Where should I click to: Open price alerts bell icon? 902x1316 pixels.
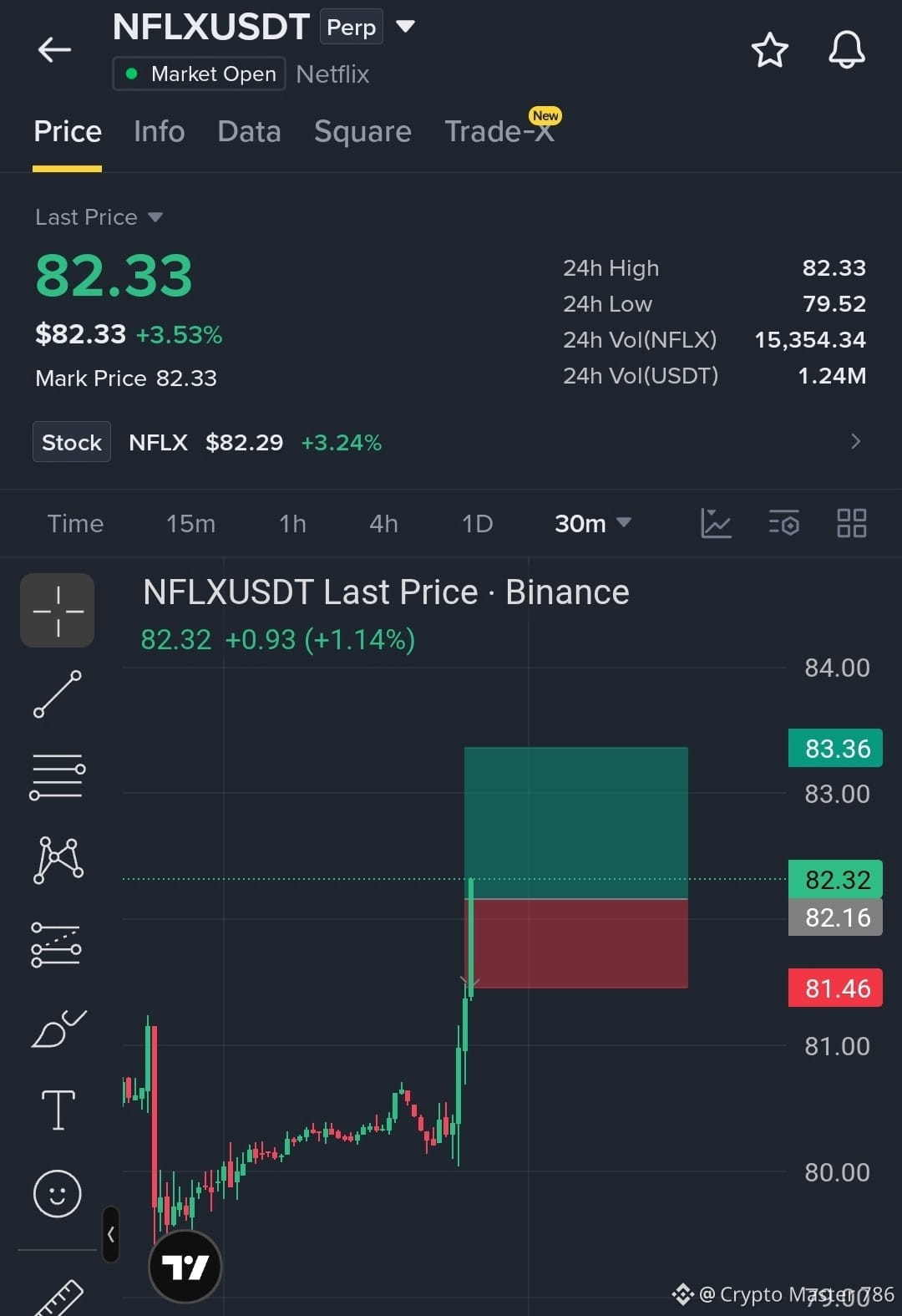pyautogui.click(x=846, y=50)
